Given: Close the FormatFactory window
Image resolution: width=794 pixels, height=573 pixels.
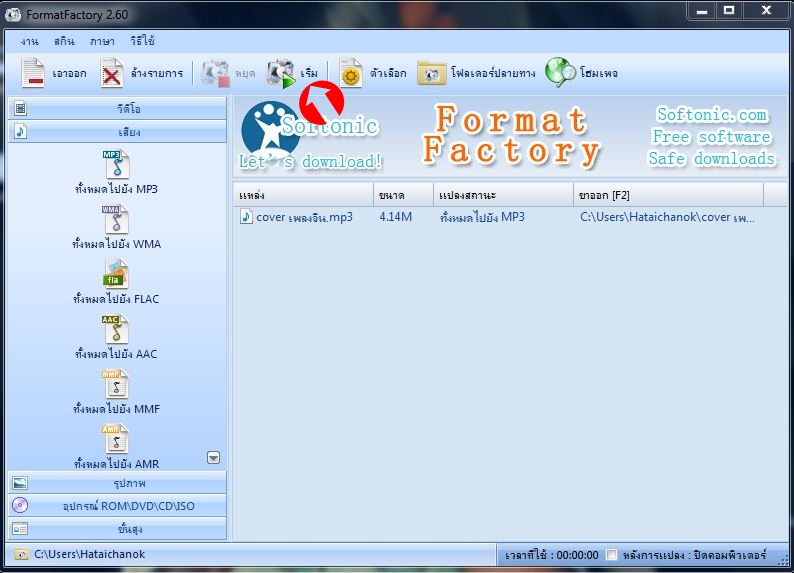Looking at the screenshot, I should pyautogui.click(x=766, y=11).
